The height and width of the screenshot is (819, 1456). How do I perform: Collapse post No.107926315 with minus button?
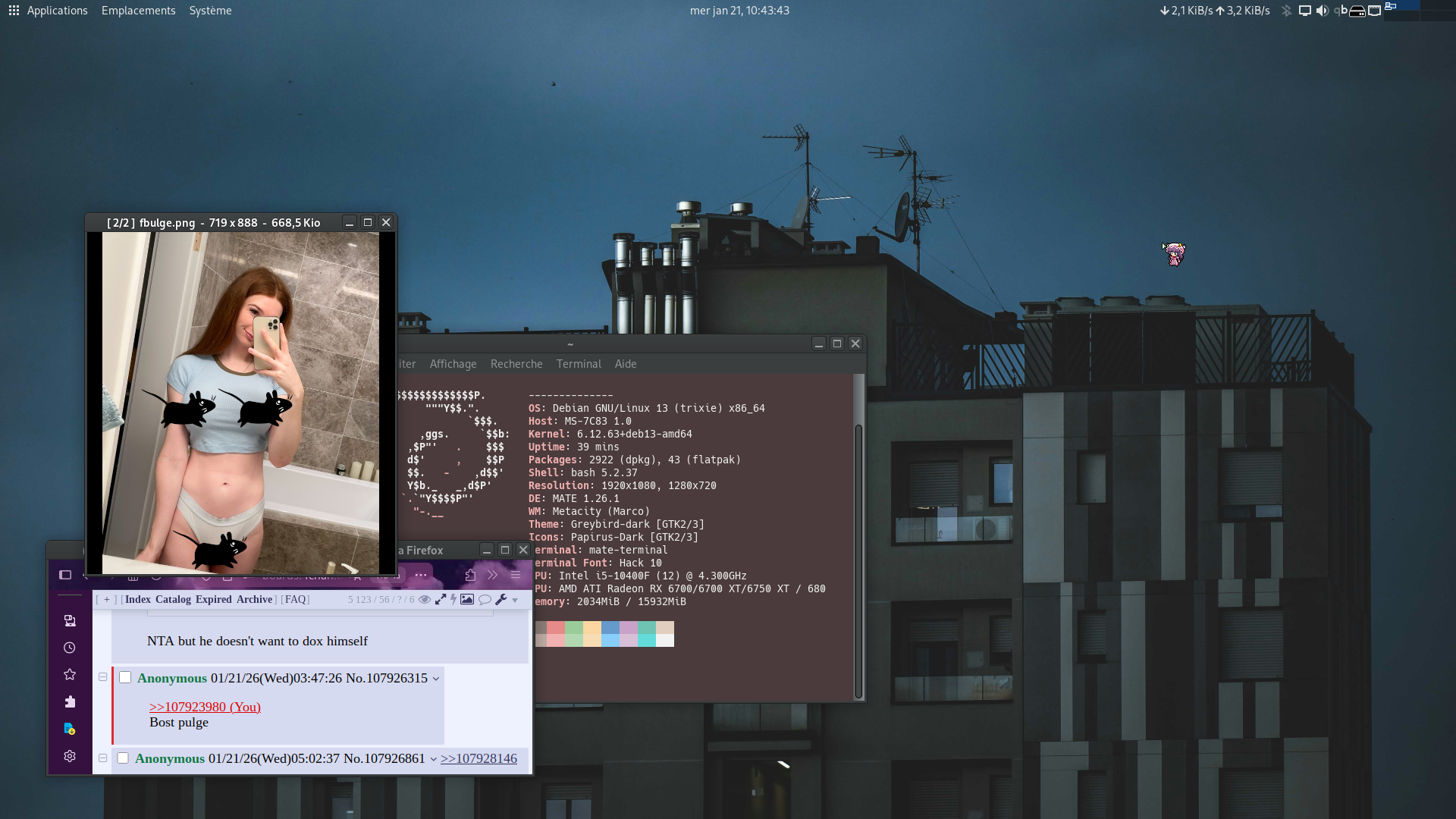click(103, 676)
